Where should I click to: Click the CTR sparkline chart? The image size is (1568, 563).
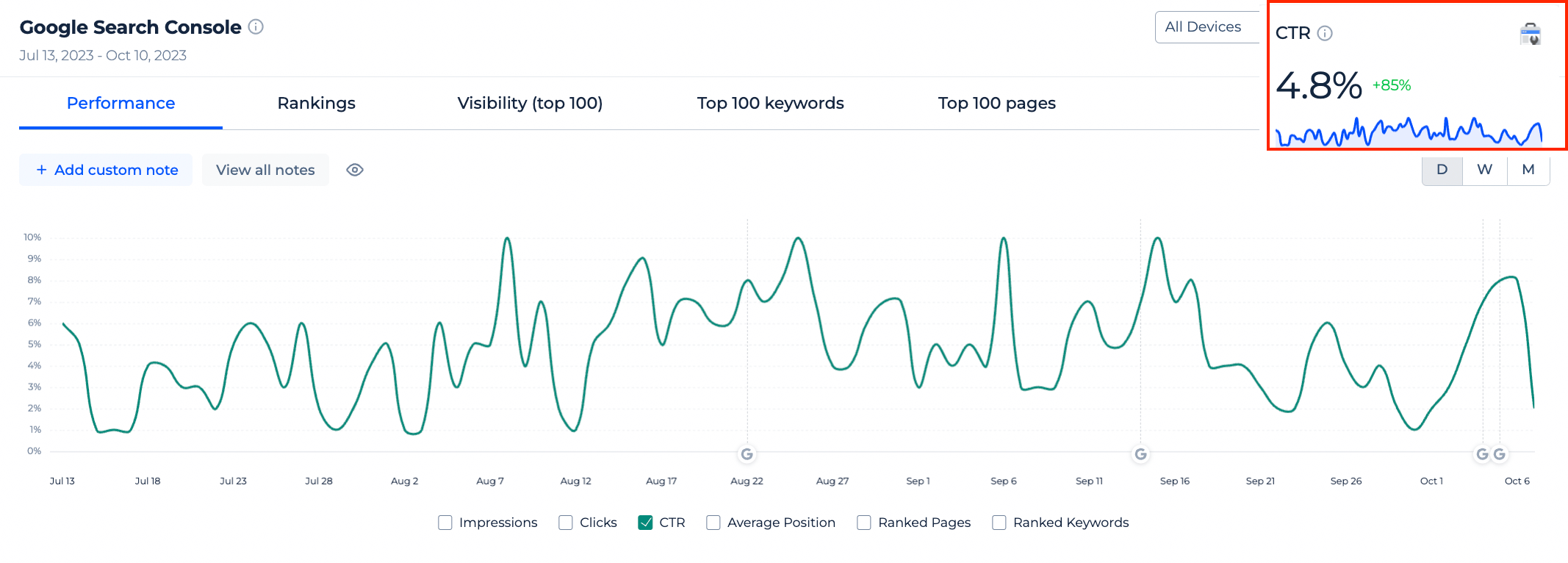coord(1409,132)
